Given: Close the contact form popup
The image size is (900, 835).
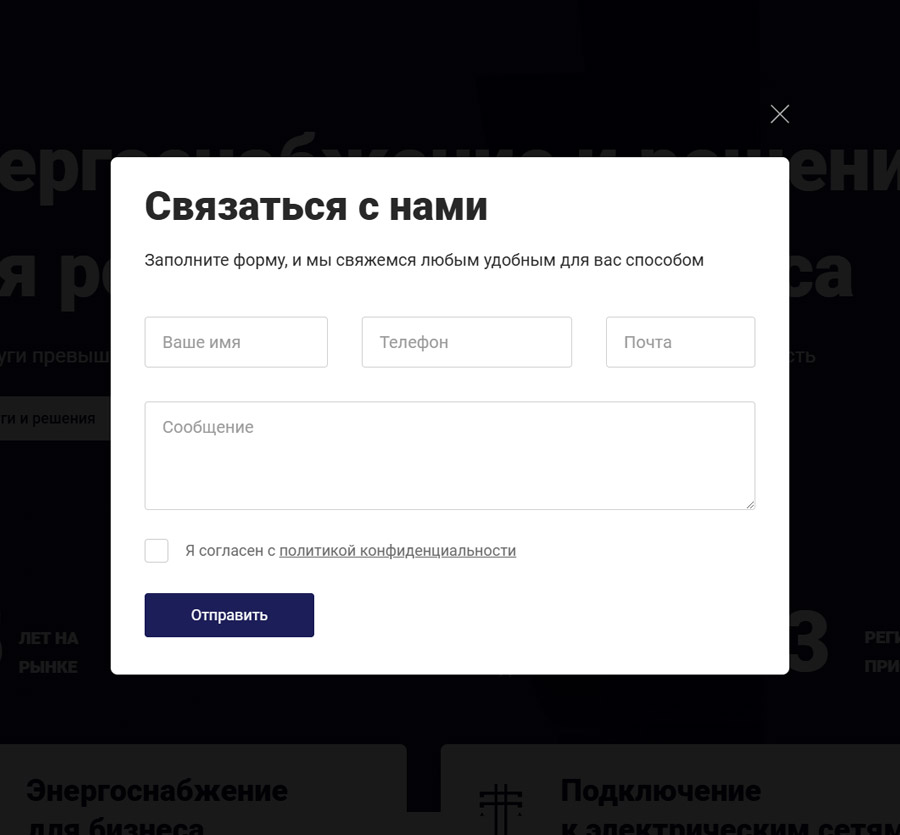Looking at the screenshot, I should coord(779,114).
